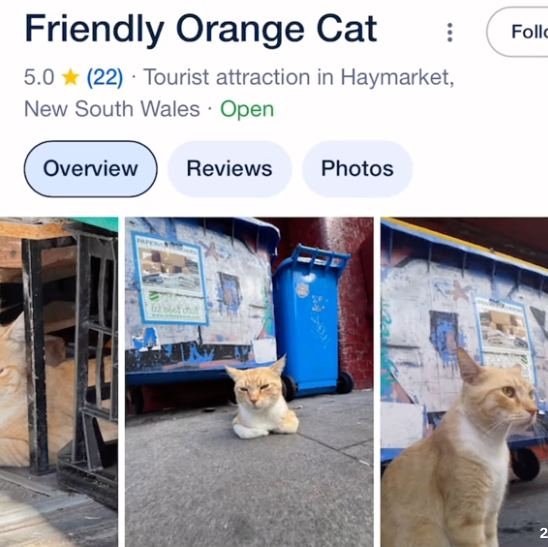This screenshot has height=547, width=548.
Task: Open the three-dot more options menu
Action: click(450, 32)
